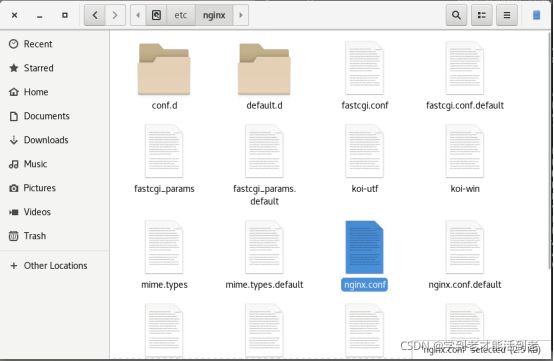This screenshot has width=554, height=361.
Task: Click the highlighted nginx.conf file icon
Action: point(365,247)
